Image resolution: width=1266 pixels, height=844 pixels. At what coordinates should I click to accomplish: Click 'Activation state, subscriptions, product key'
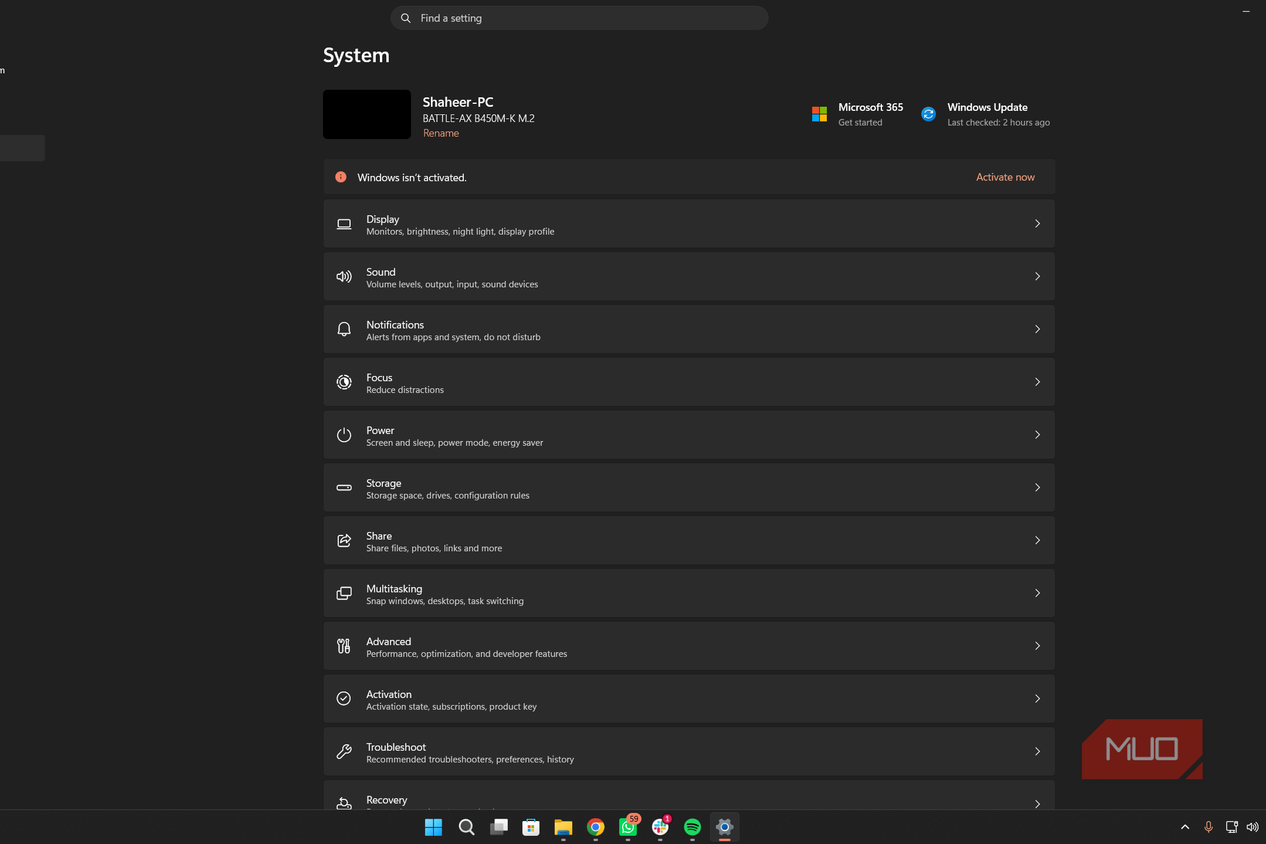pos(451,707)
